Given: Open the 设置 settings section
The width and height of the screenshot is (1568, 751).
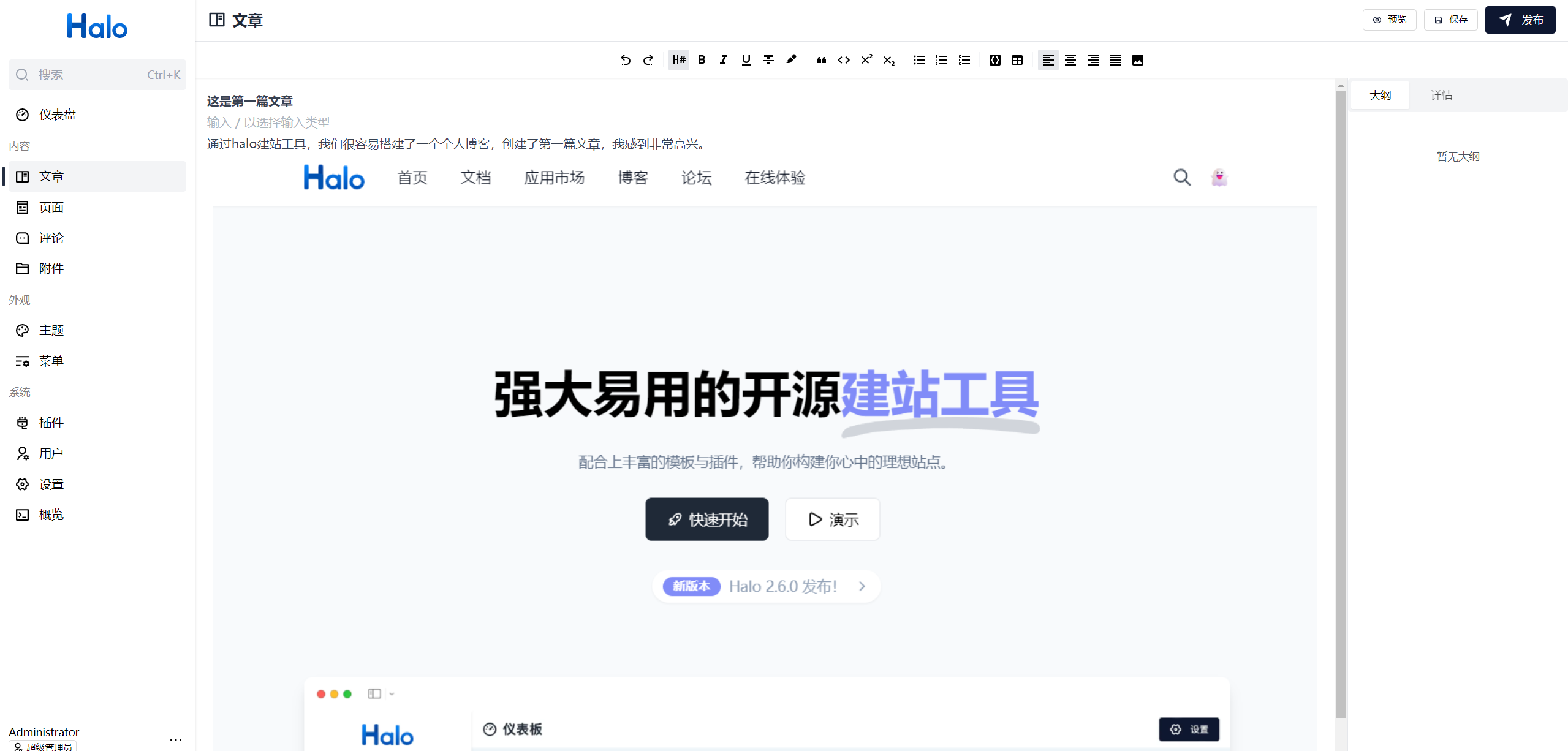Looking at the screenshot, I should tap(97, 484).
